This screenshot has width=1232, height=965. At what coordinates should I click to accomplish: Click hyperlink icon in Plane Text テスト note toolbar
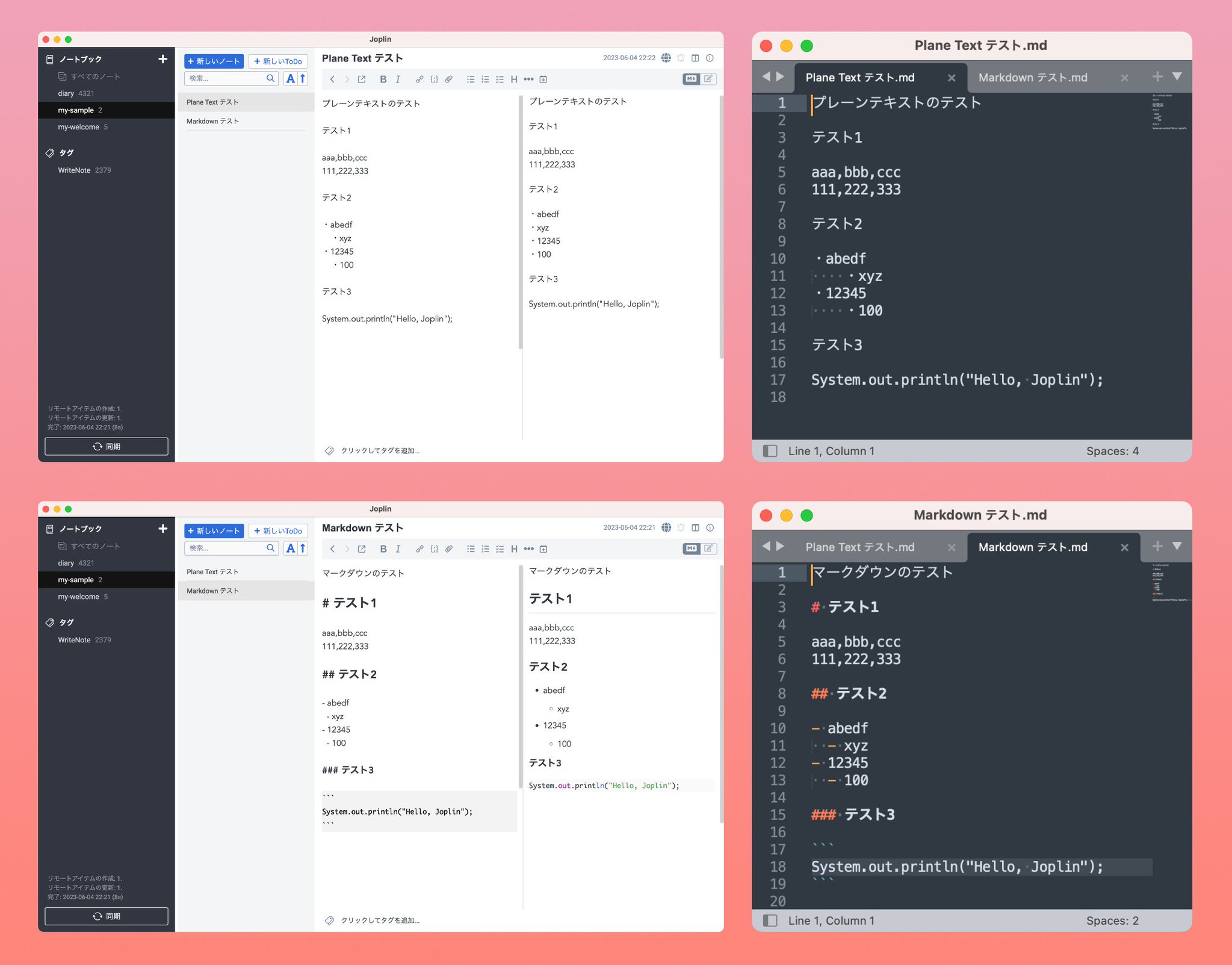[x=419, y=79]
